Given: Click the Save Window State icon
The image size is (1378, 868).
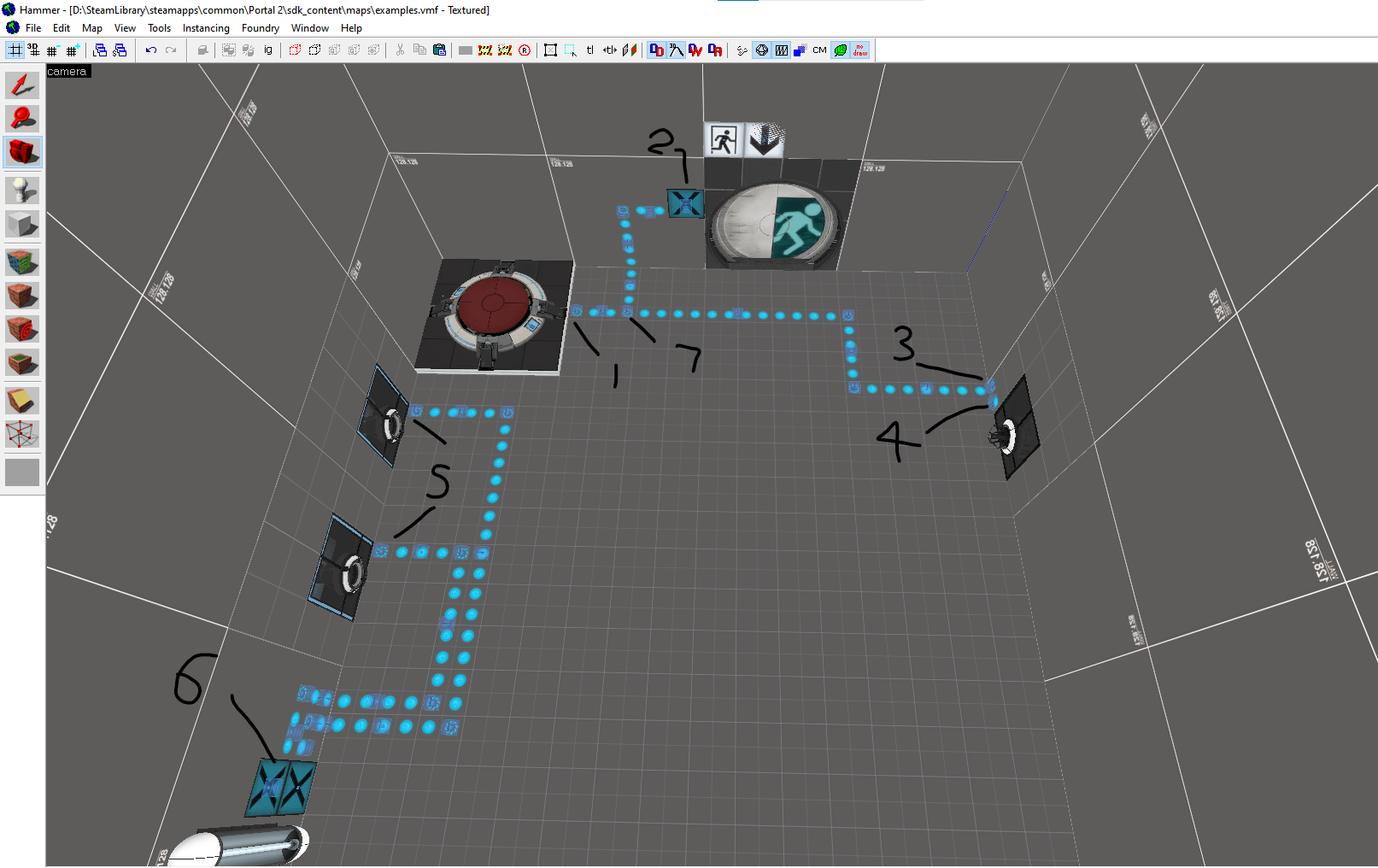Looking at the screenshot, I should (120, 50).
